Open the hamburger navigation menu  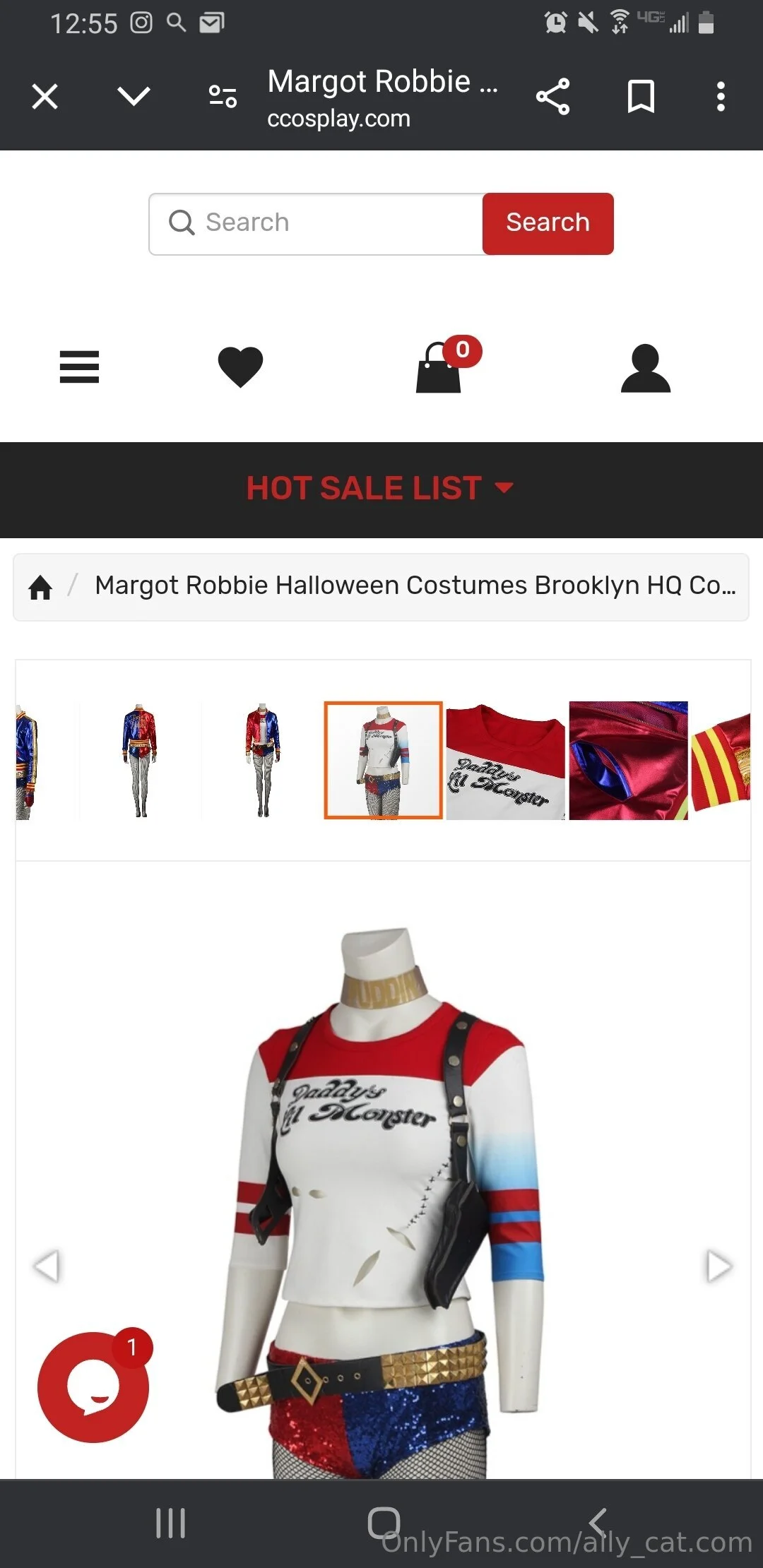pos(79,367)
